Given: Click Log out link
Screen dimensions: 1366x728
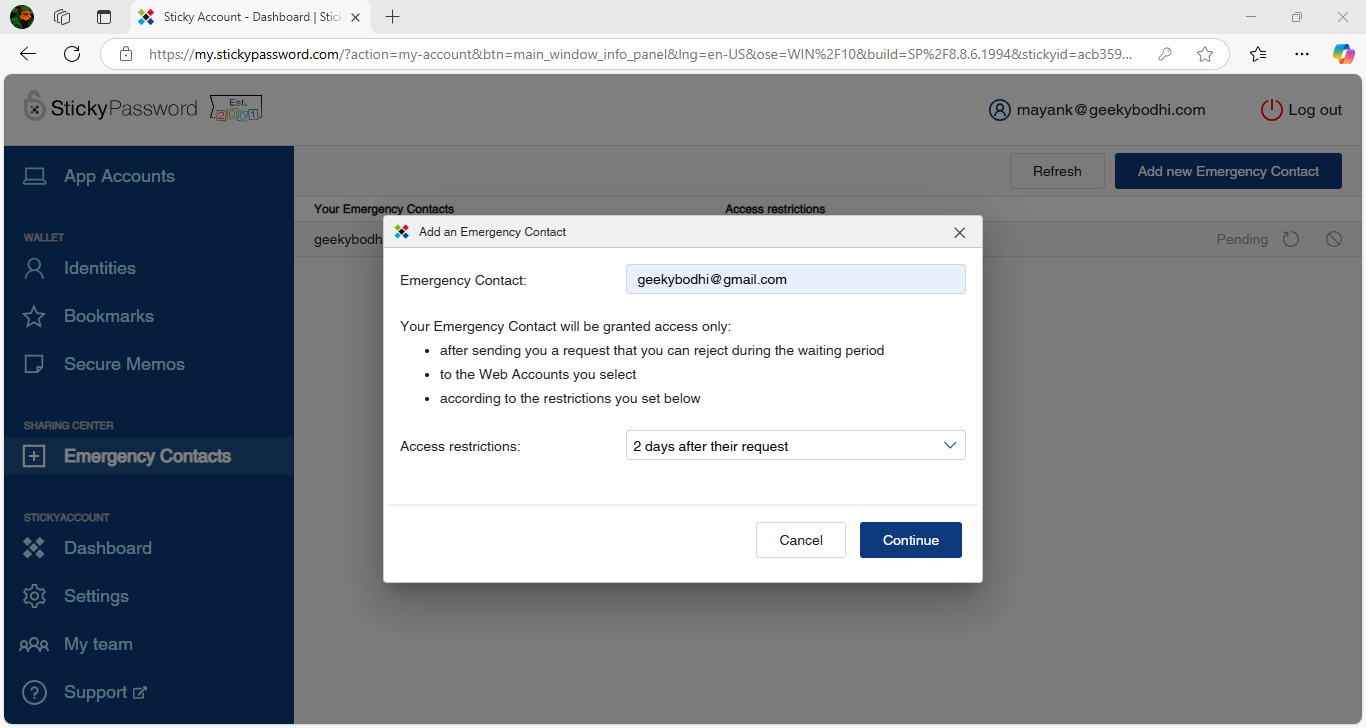Looking at the screenshot, I should tap(1315, 110).
